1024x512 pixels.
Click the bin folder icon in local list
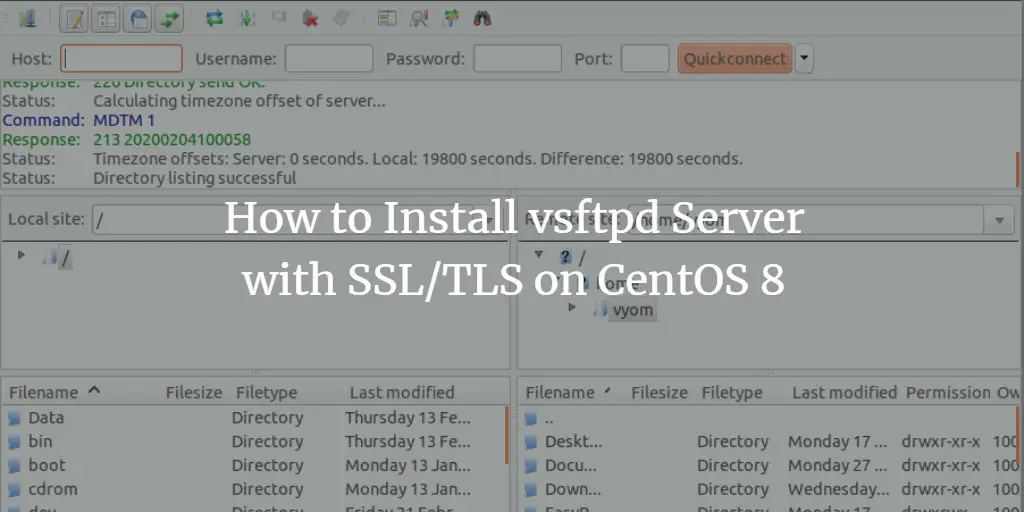(x=14, y=442)
